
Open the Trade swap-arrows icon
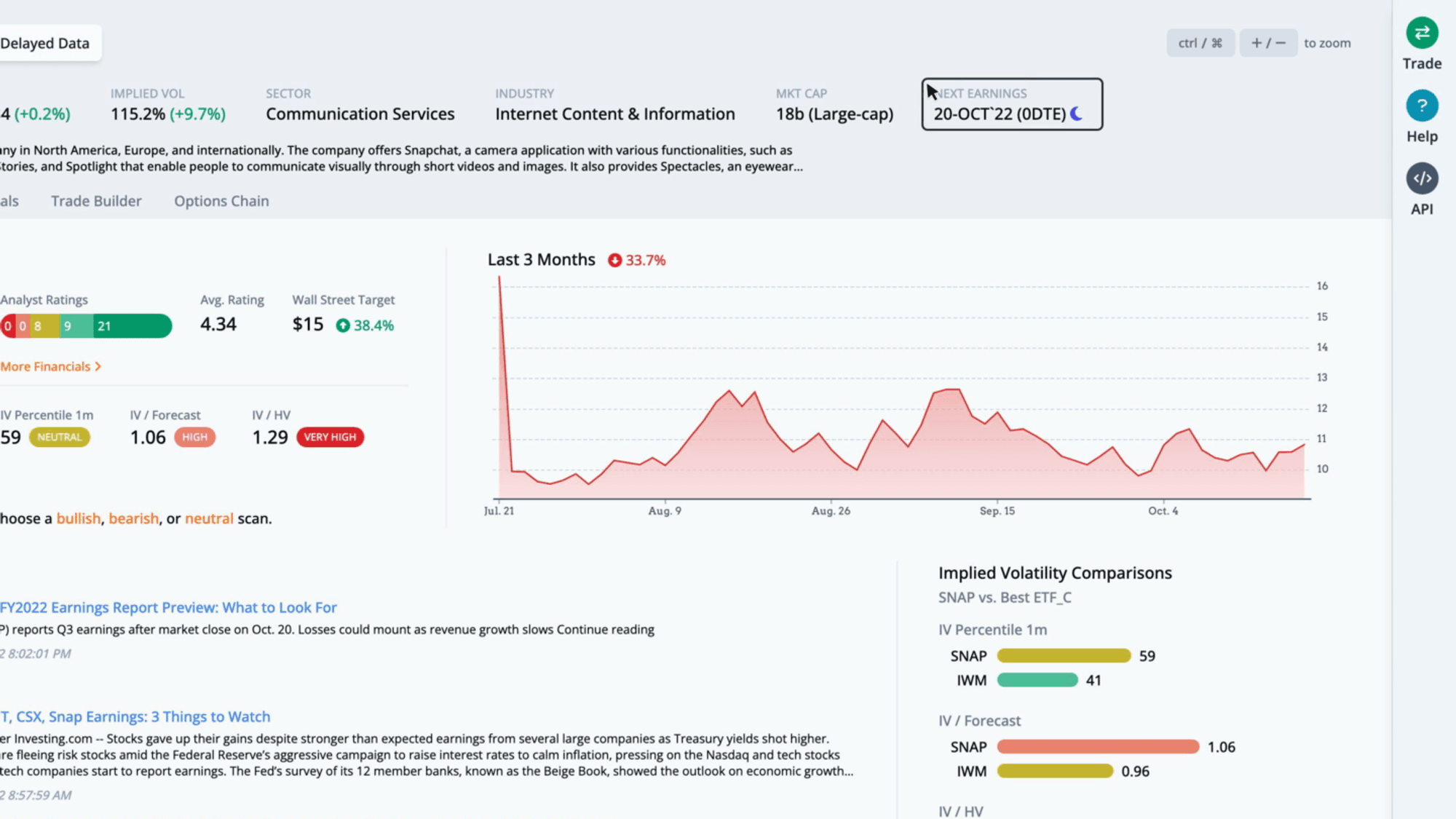click(x=1422, y=33)
